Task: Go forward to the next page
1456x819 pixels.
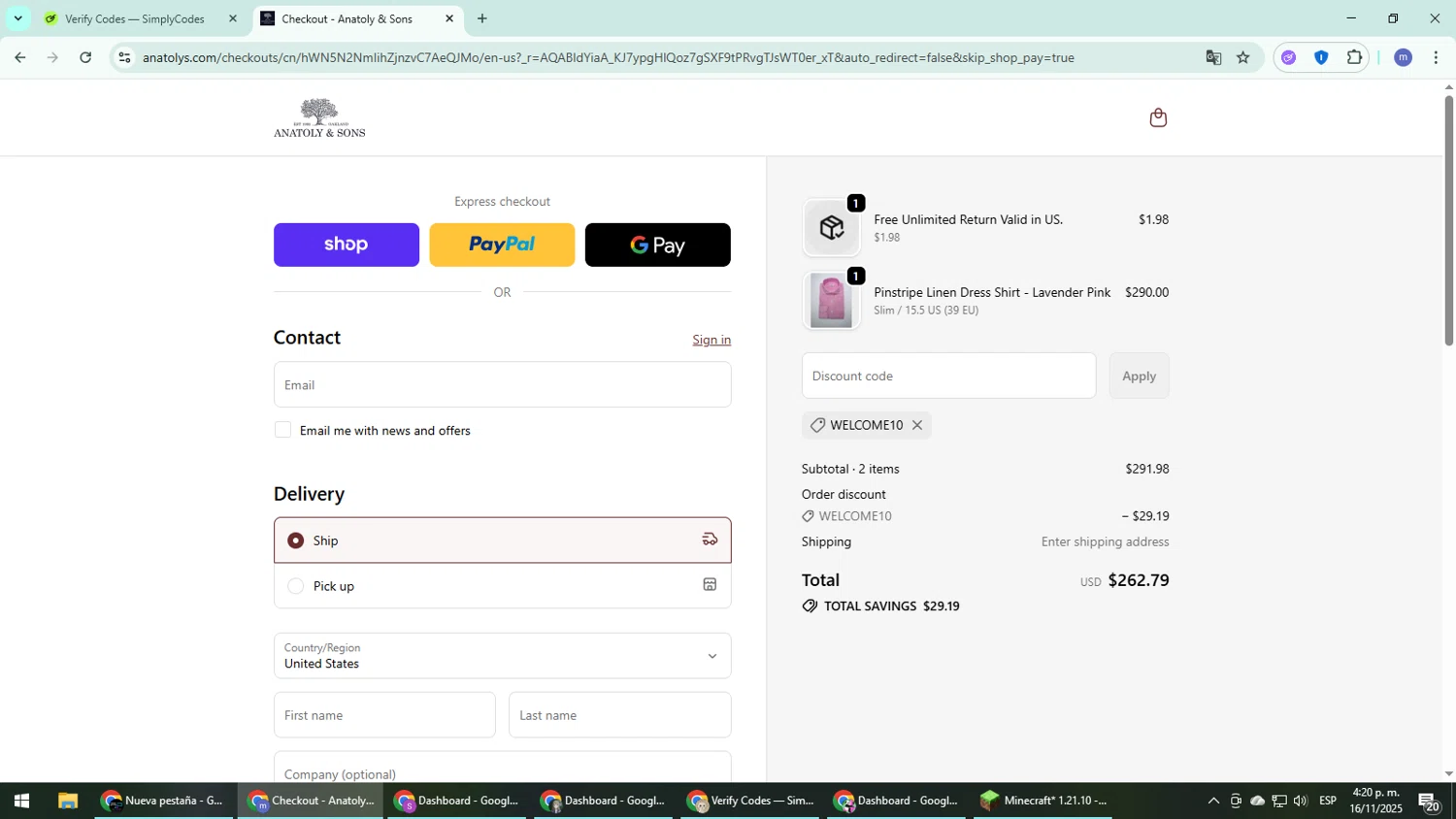Action: [52, 57]
